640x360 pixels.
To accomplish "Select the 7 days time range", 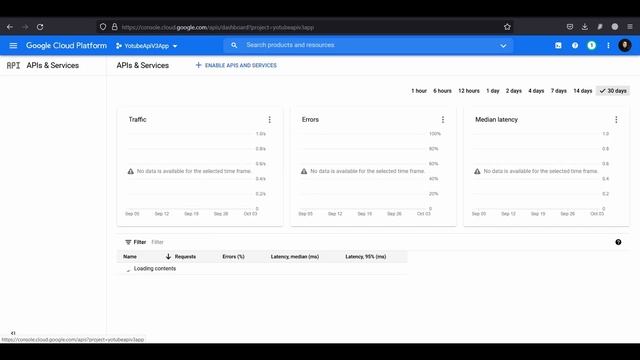I will (558, 91).
